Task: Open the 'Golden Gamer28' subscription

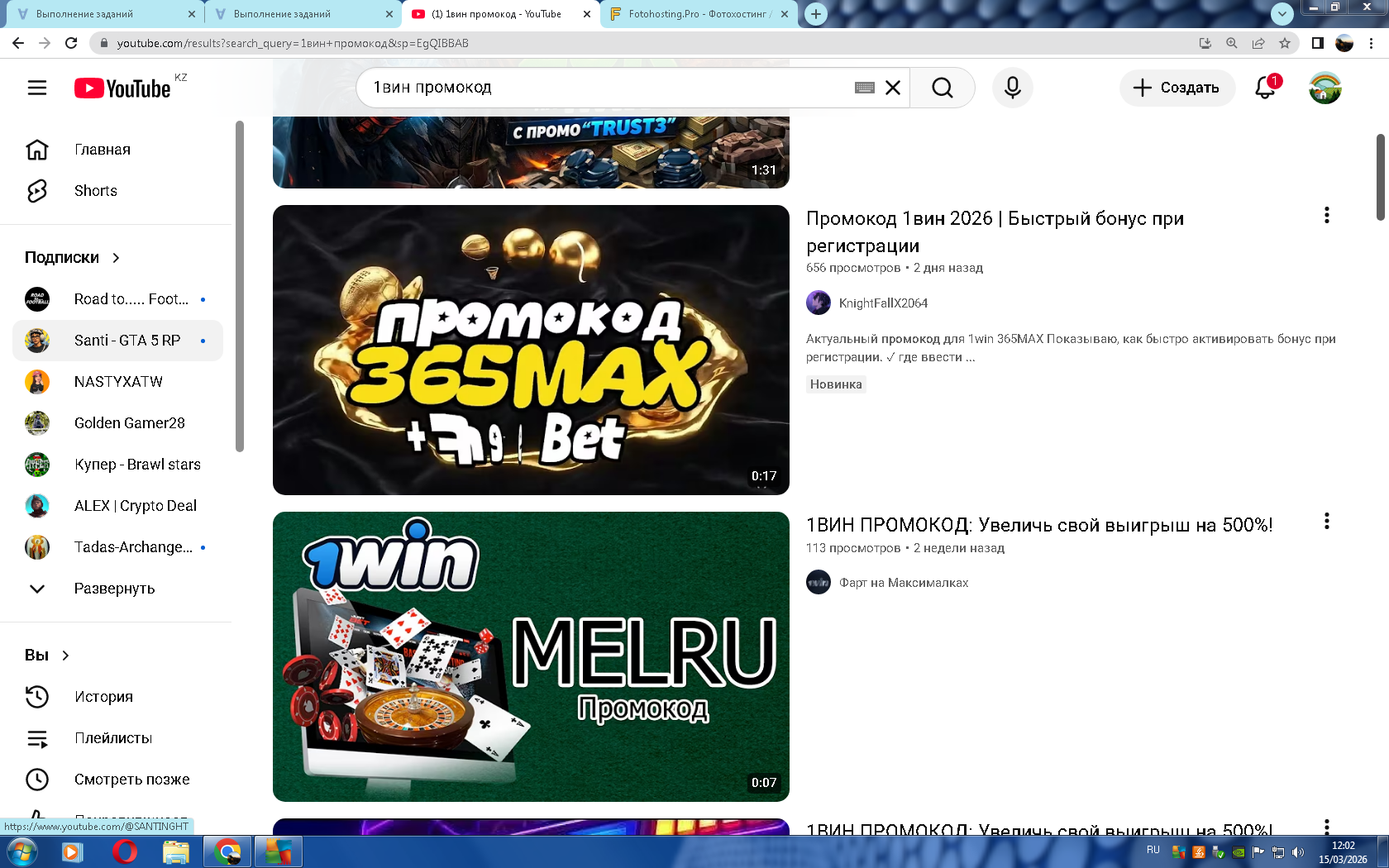Action: point(117,423)
